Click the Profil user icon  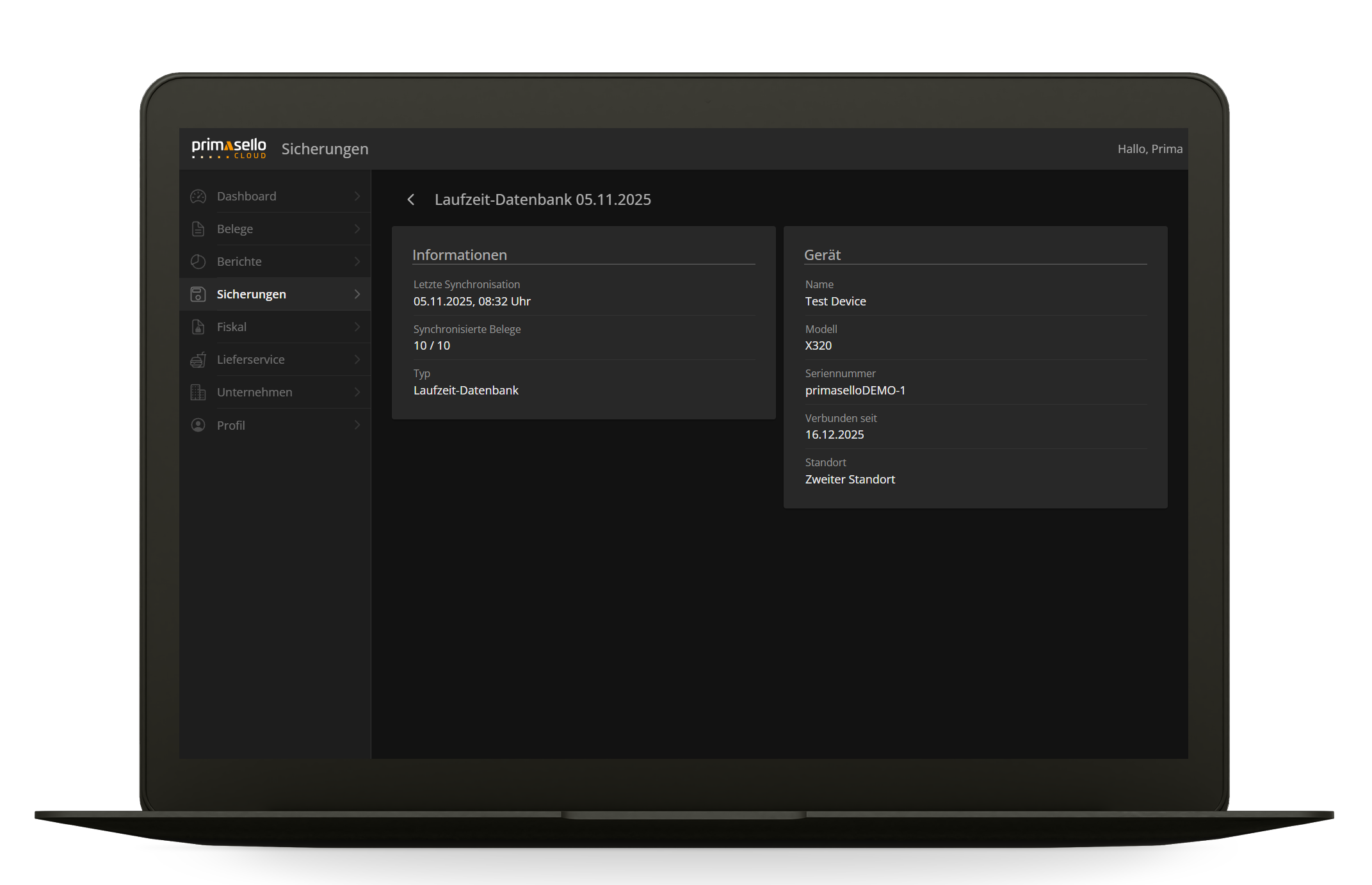[198, 425]
